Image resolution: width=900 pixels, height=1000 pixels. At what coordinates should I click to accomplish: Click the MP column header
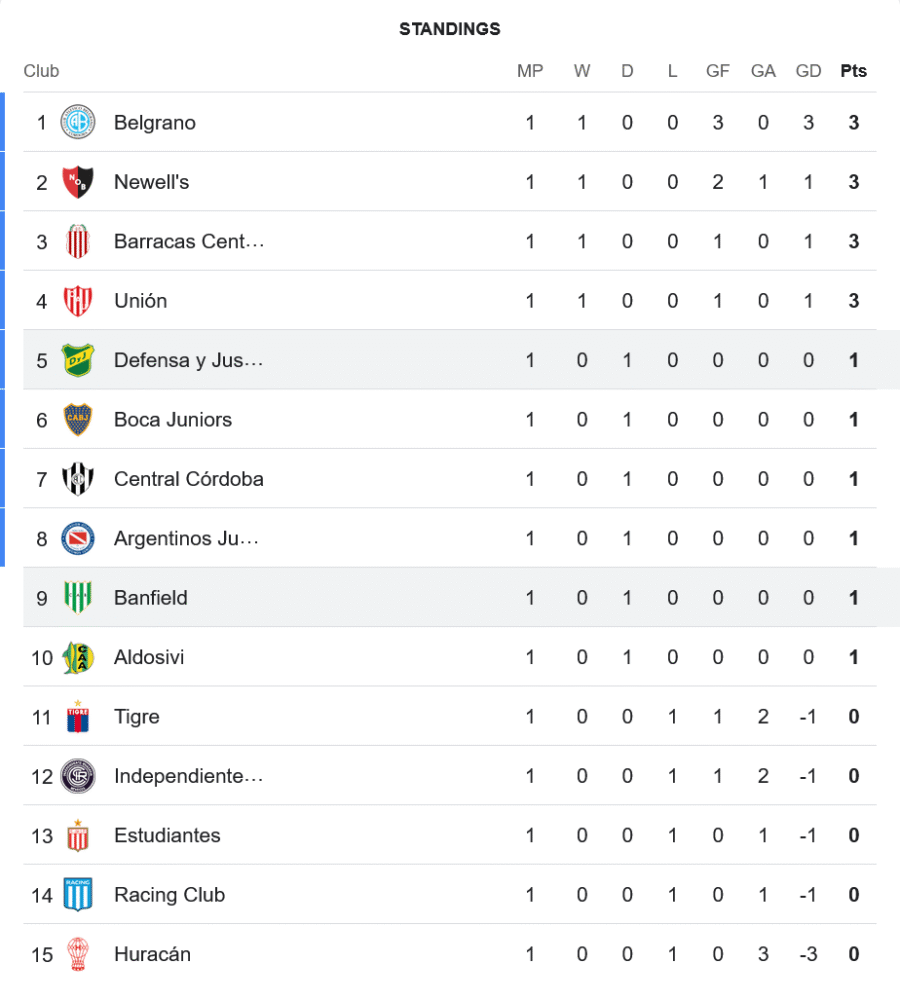pyautogui.click(x=530, y=71)
